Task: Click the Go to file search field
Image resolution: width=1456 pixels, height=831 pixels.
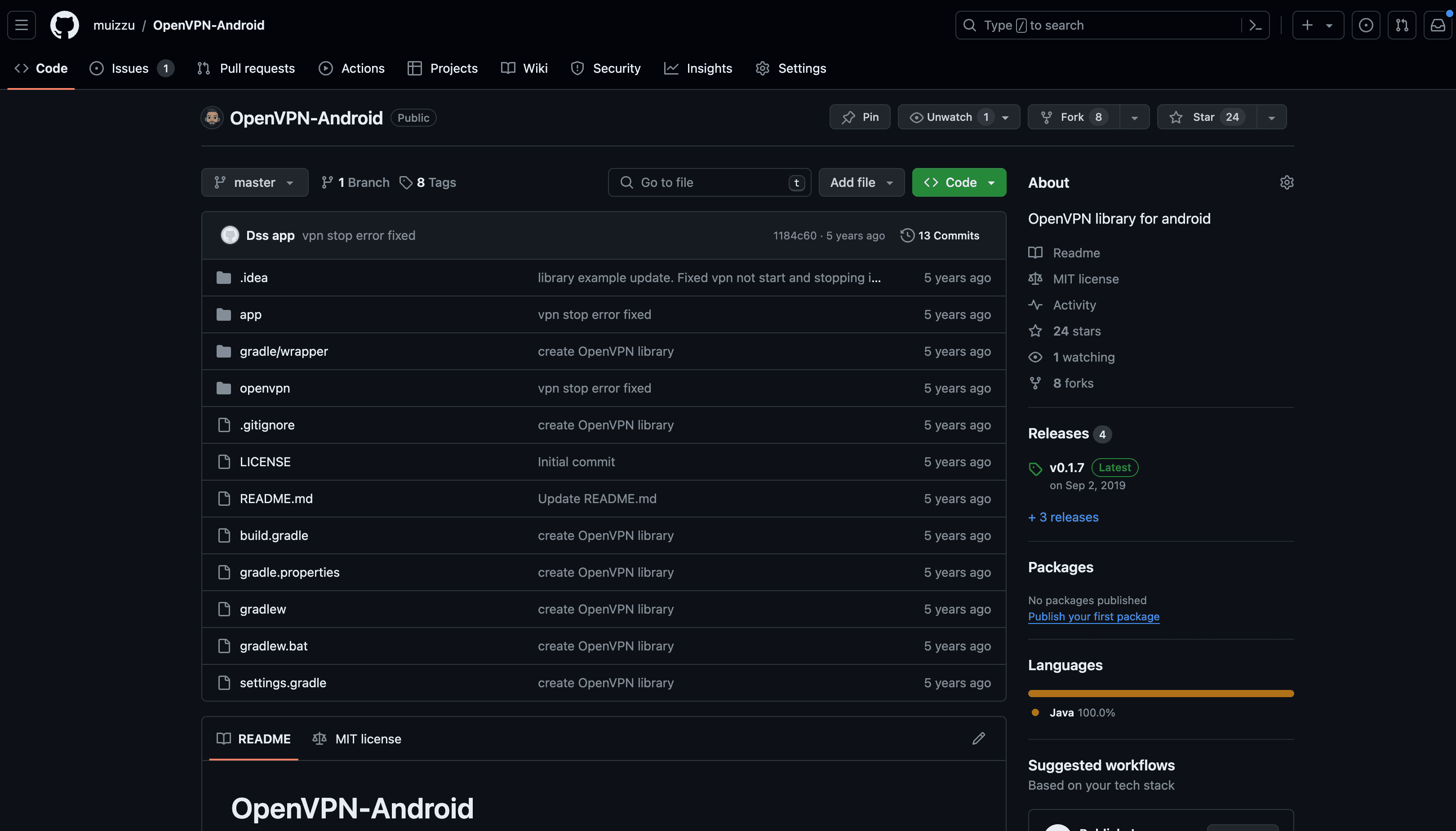Action: [x=708, y=182]
